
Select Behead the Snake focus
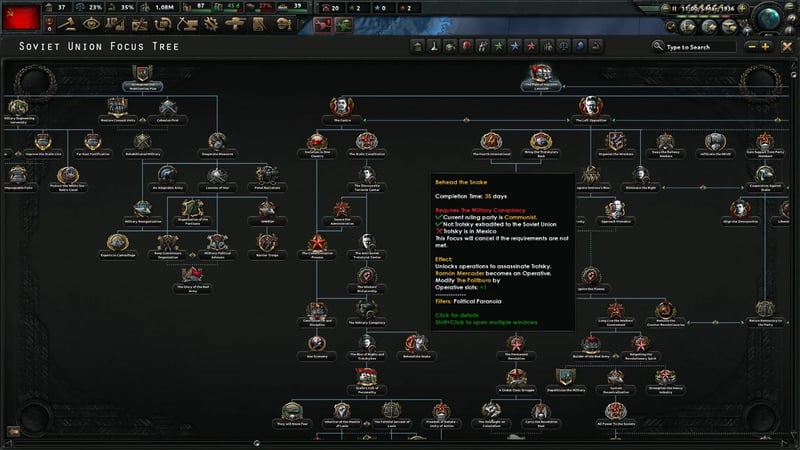(x=417, y=347)
